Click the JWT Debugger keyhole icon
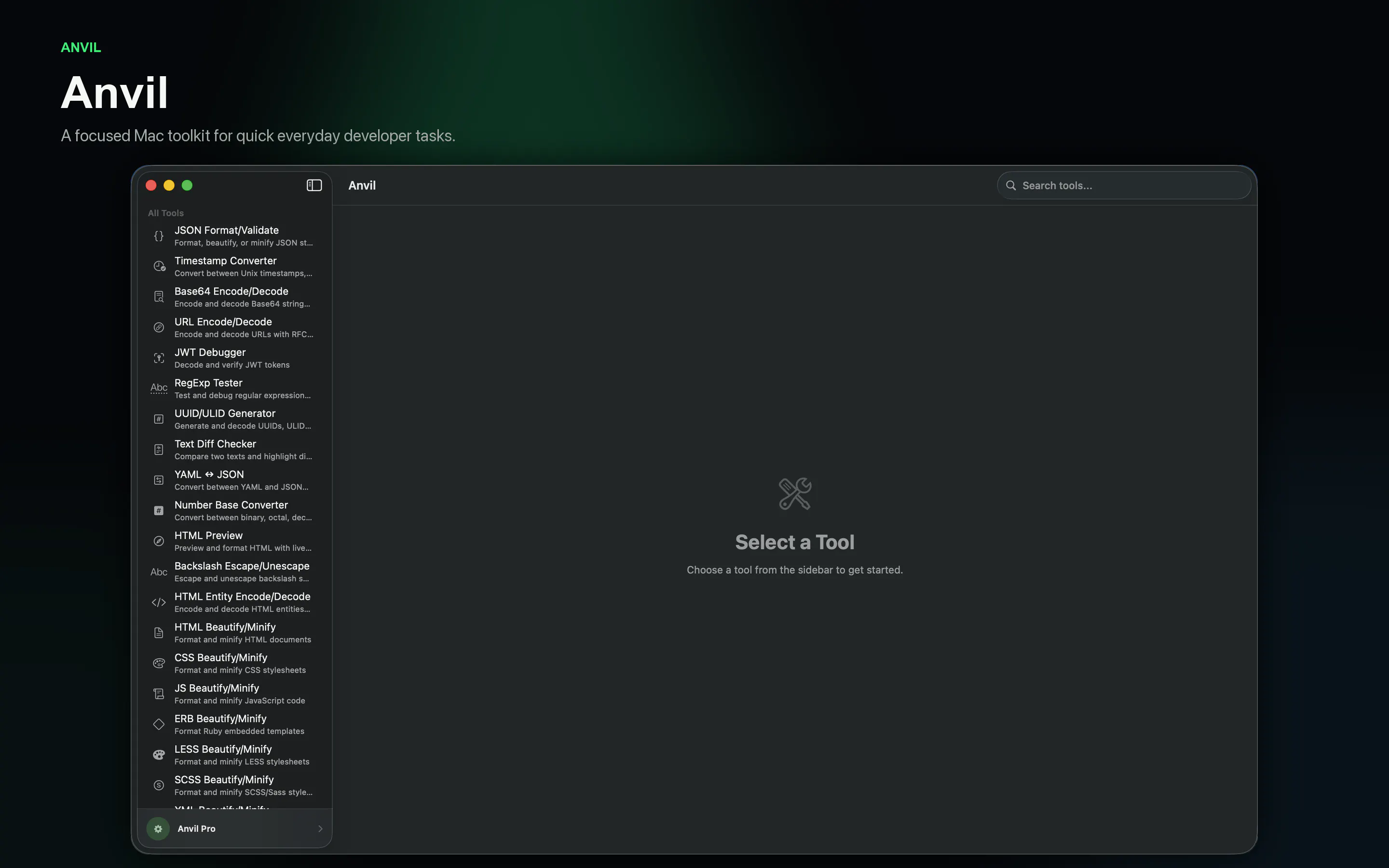Image resolution: width=1389 pixels, height=868 pixels. tap(159, 358)
